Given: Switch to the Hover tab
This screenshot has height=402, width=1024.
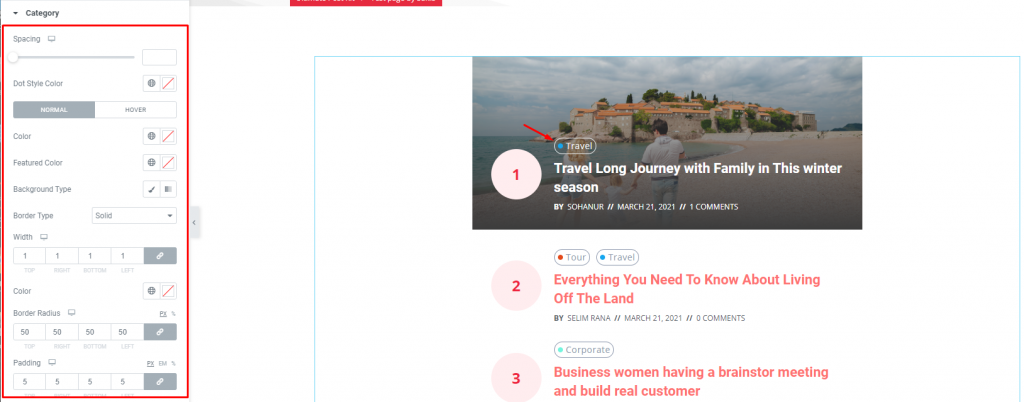Looking at the screenshot, I should (x=136, y=110).
